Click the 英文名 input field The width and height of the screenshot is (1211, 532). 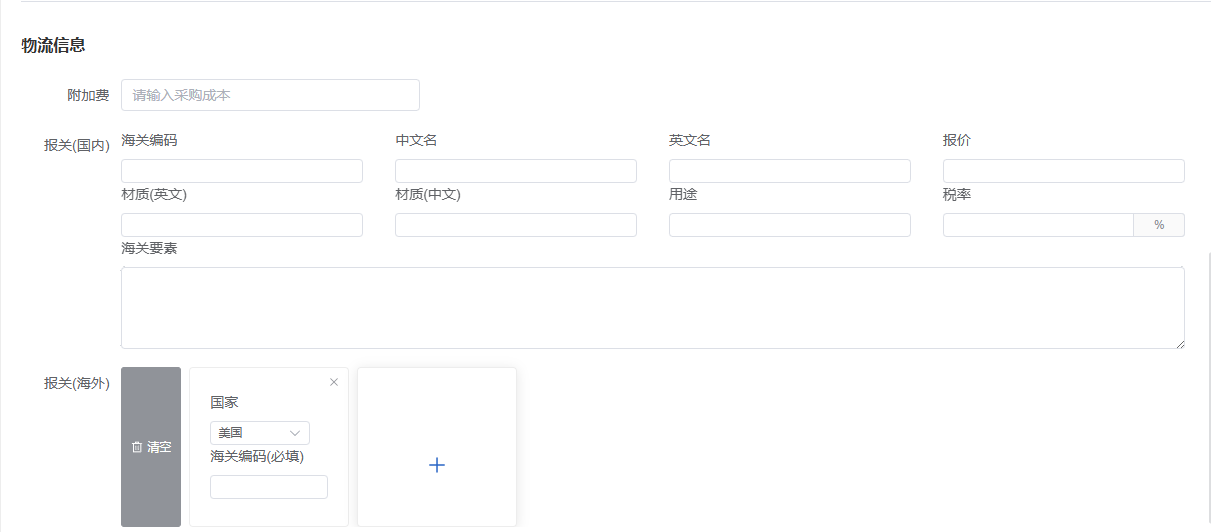(x=790, y=171)
